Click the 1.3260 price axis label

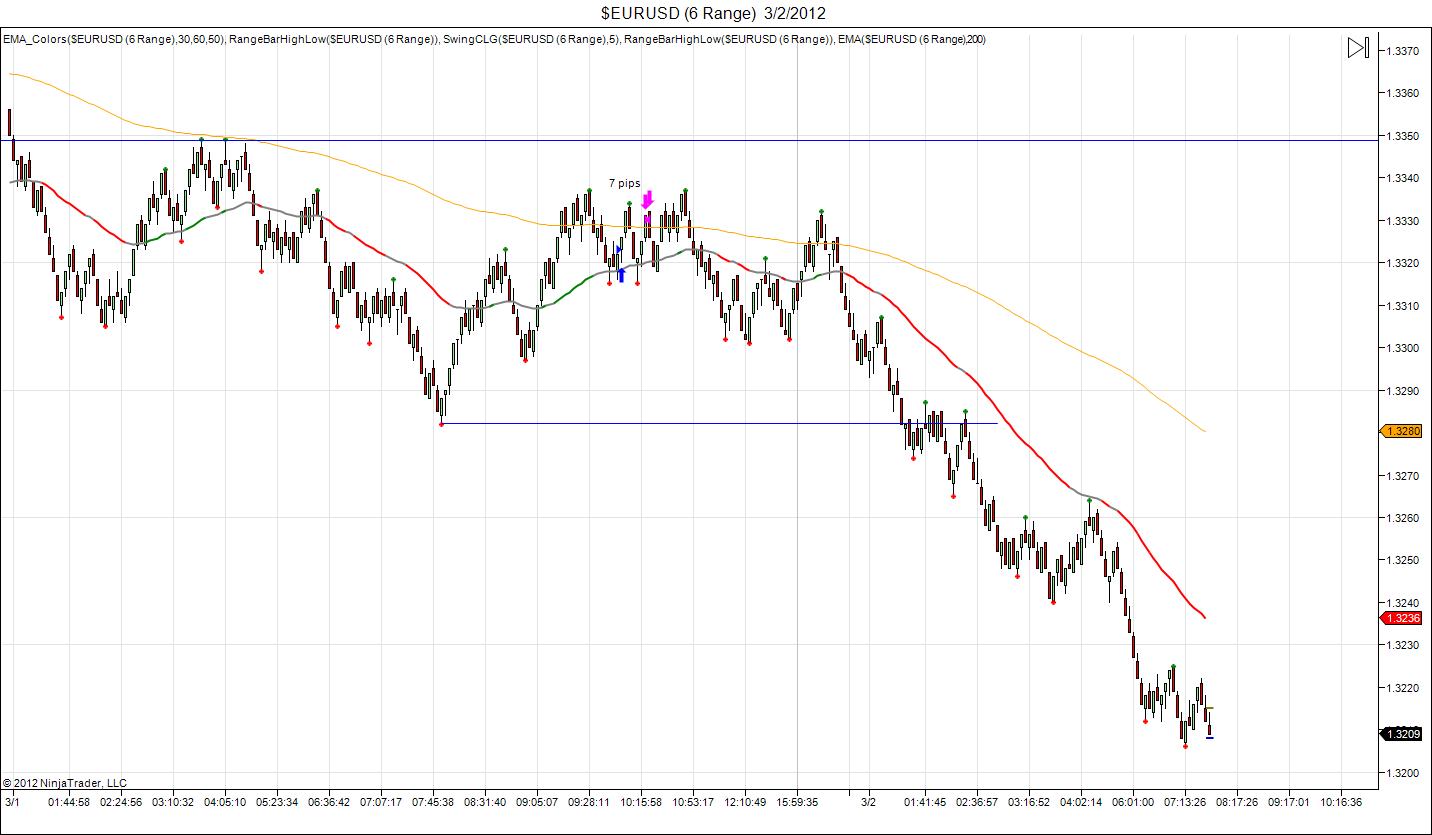tap(1401, 518)
